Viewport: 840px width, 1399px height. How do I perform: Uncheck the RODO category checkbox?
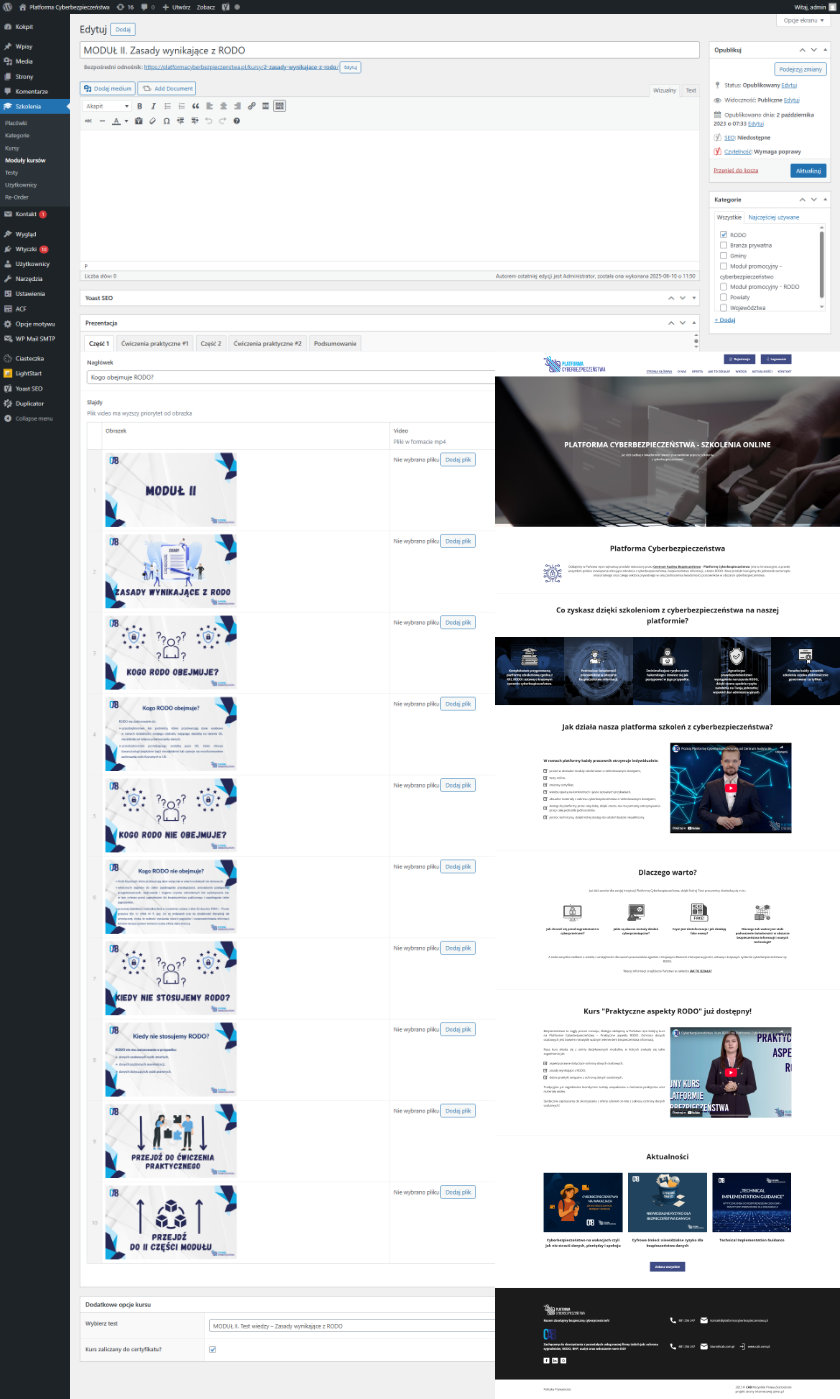click(722, 234)
